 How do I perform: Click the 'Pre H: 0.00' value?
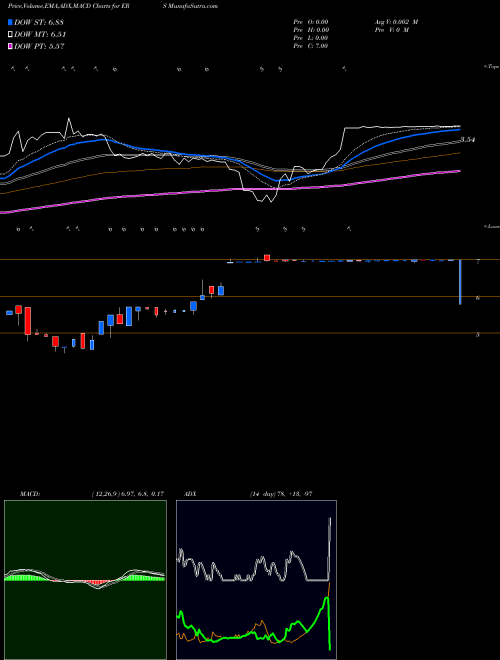tap(311, 30)
